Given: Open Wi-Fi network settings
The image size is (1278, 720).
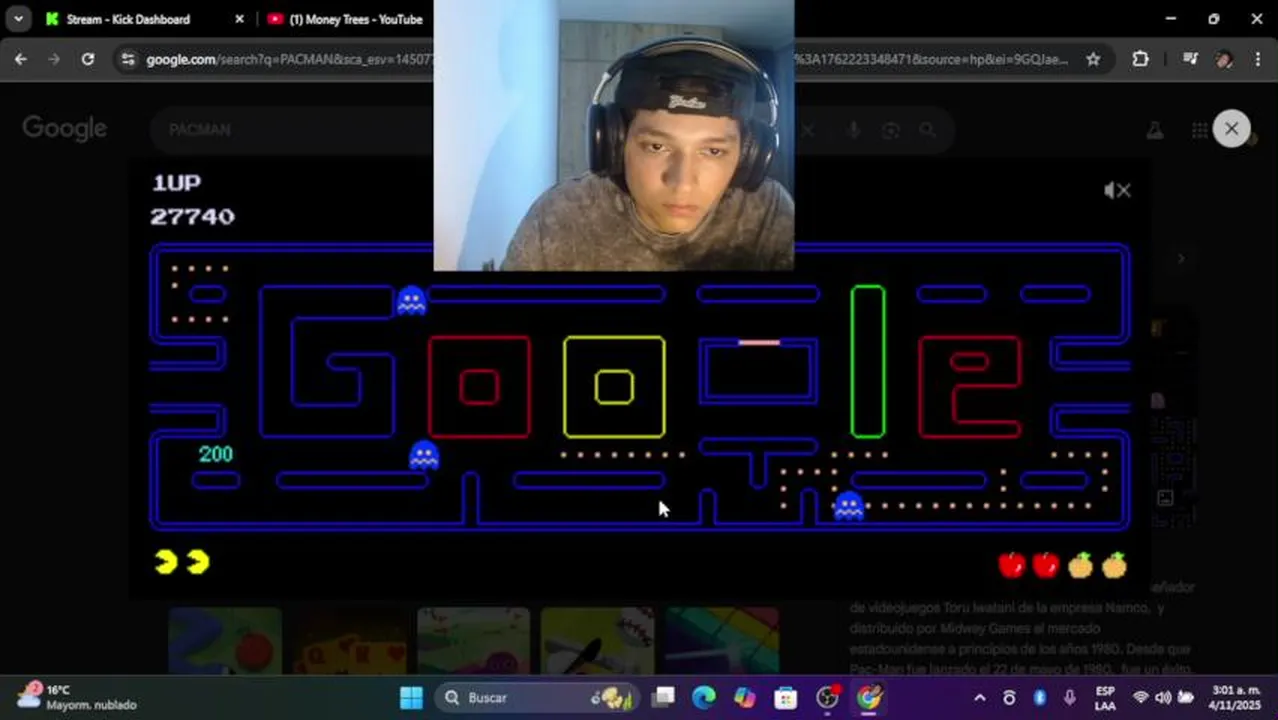Looking at the screenshot, I should 1140,697.
